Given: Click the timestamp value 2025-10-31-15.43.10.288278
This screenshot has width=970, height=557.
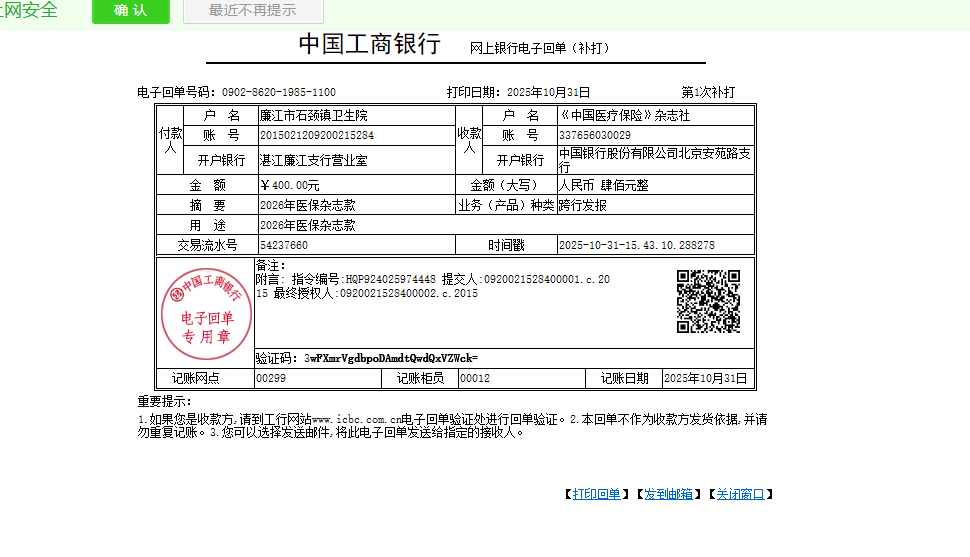Looking at the screenshot, I should point(636,245).
